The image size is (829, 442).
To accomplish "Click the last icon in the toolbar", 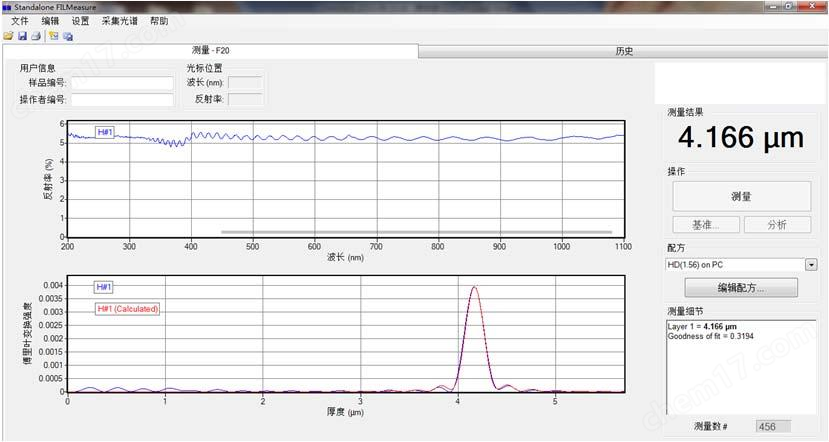I will click(68, 36).
